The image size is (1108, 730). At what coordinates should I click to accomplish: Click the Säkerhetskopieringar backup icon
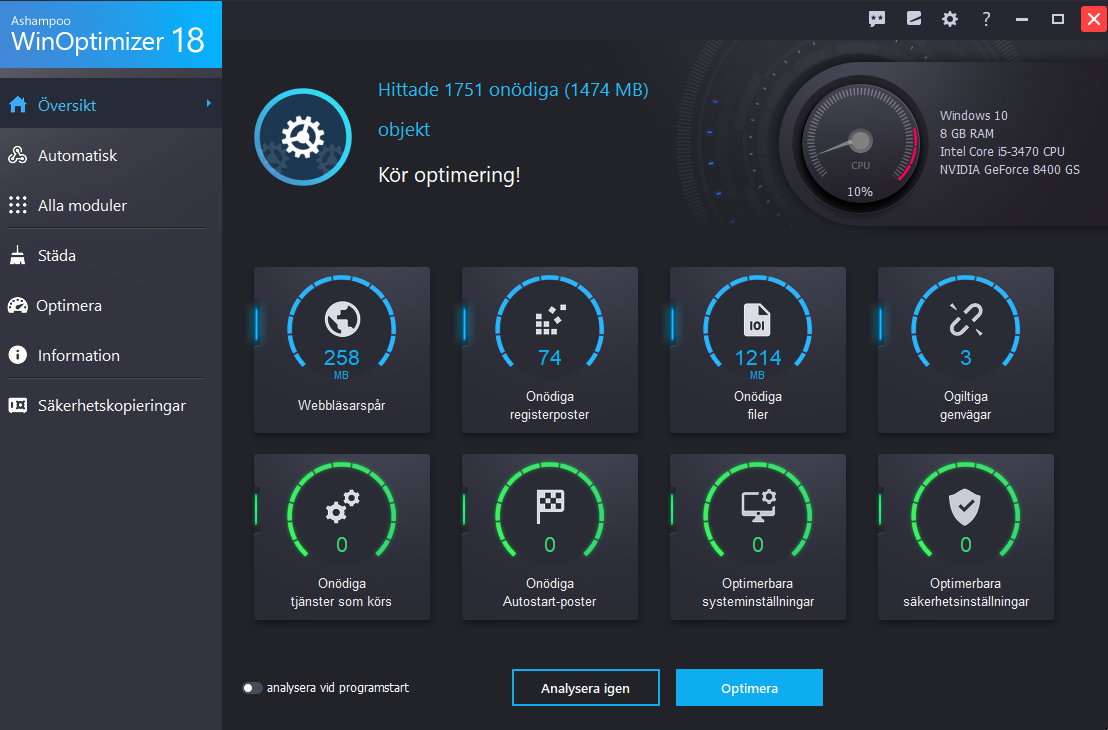(x=18, y=405)
